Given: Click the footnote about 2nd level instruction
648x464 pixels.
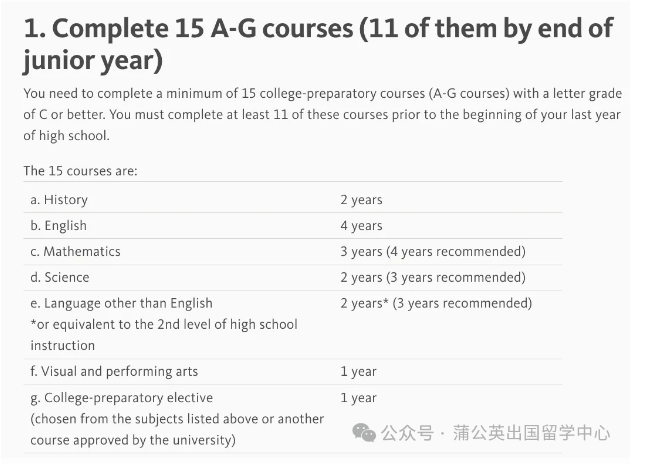Looking at the screenshot, I should tap(164, 335).
